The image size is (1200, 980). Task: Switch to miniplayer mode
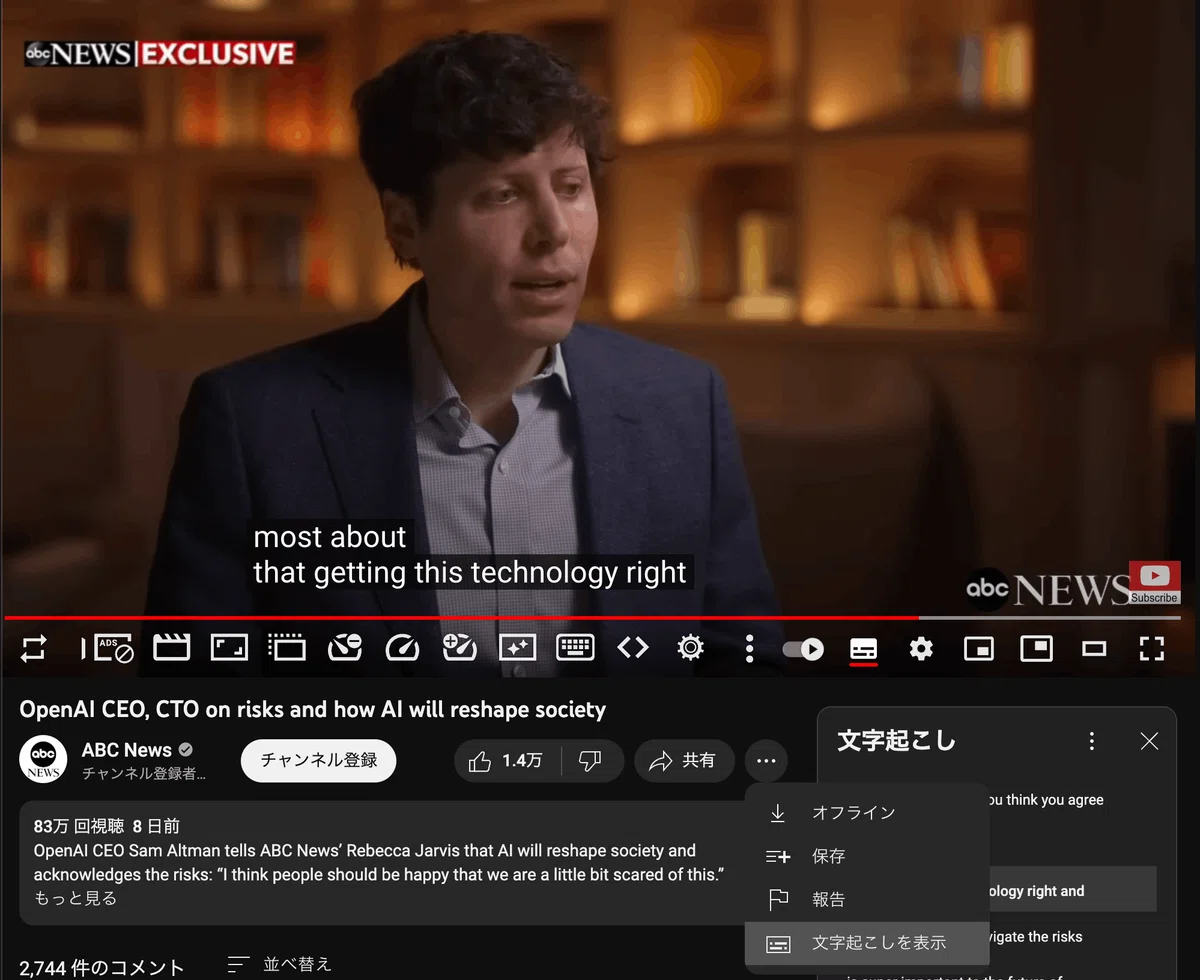(x=978, y=649)
